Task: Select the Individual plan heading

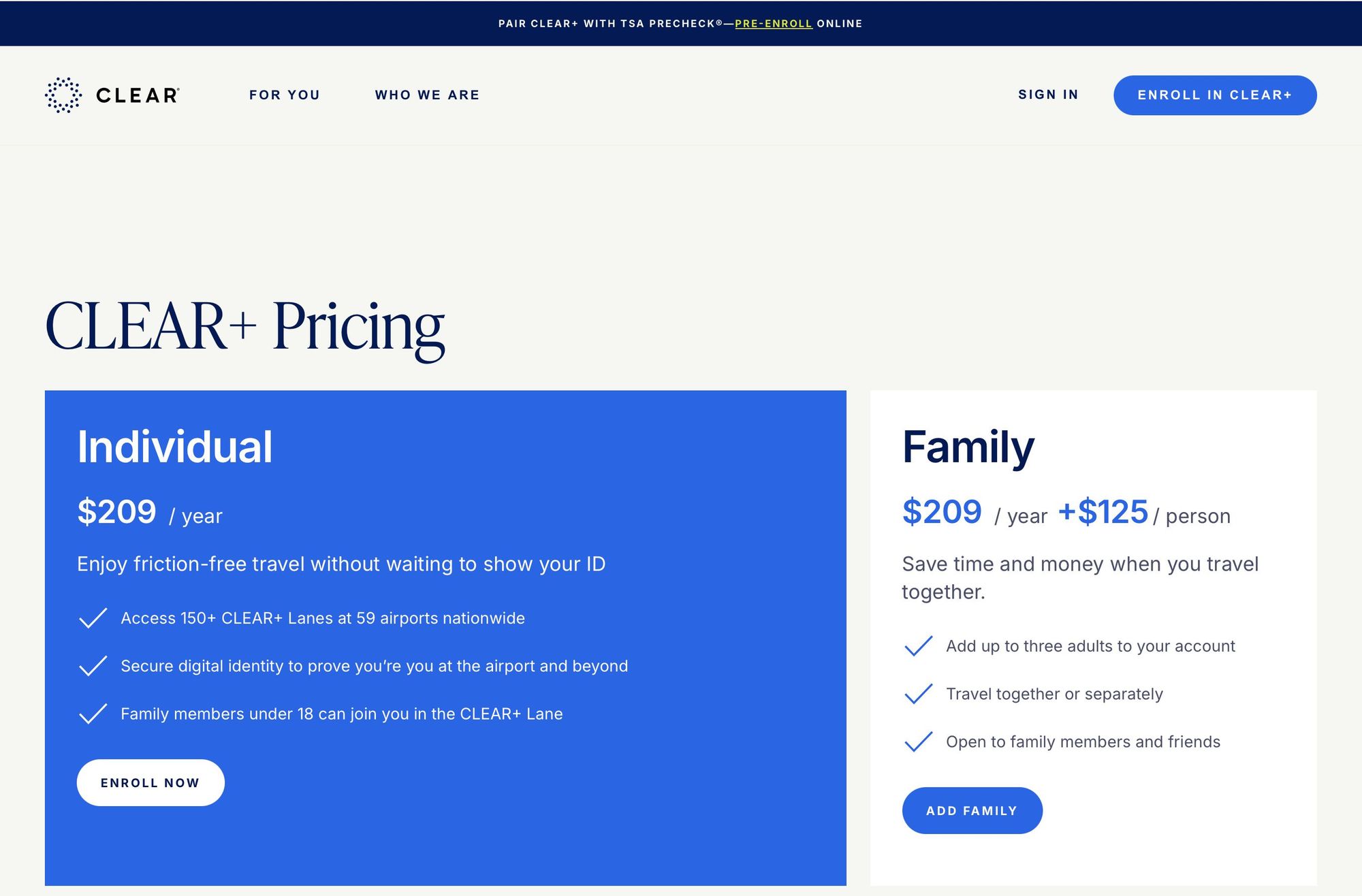Action: (175, 447)
